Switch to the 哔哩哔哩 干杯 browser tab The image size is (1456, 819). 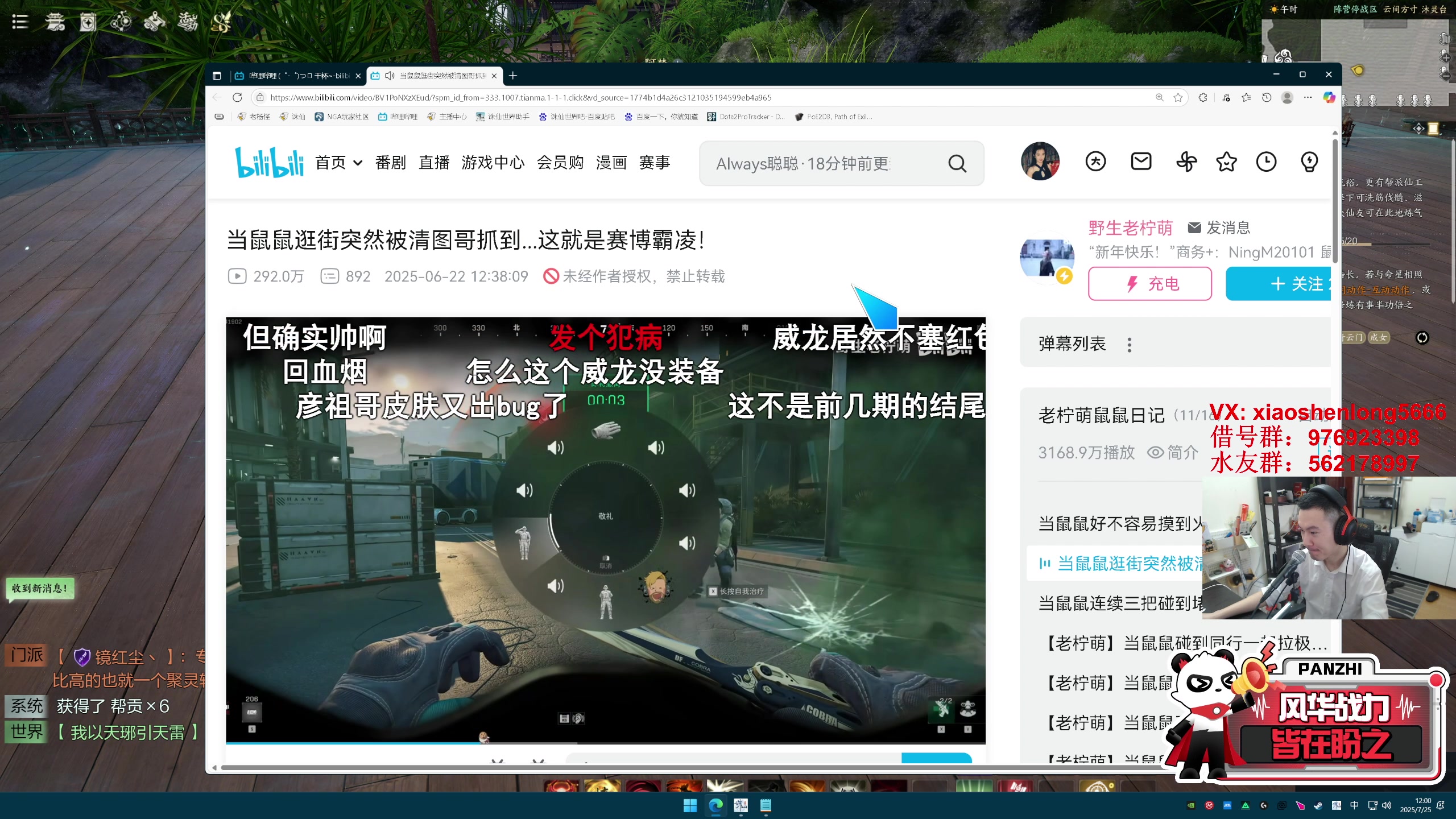[297, 76]
